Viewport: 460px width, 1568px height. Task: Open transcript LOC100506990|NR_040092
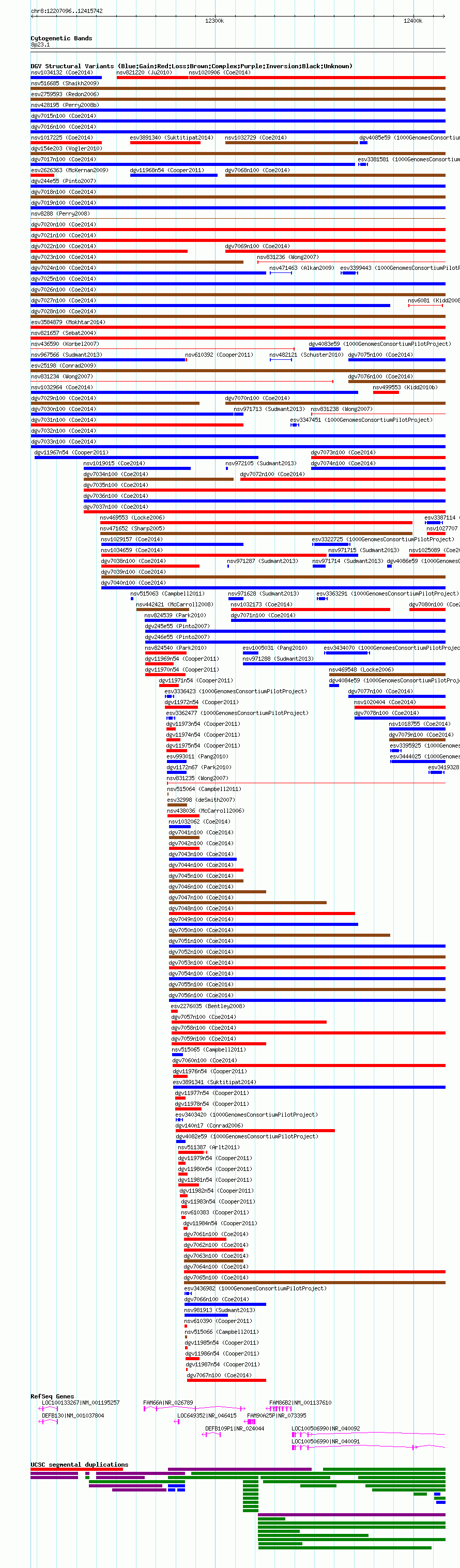pyautogui.click(x=326, y=1428)
